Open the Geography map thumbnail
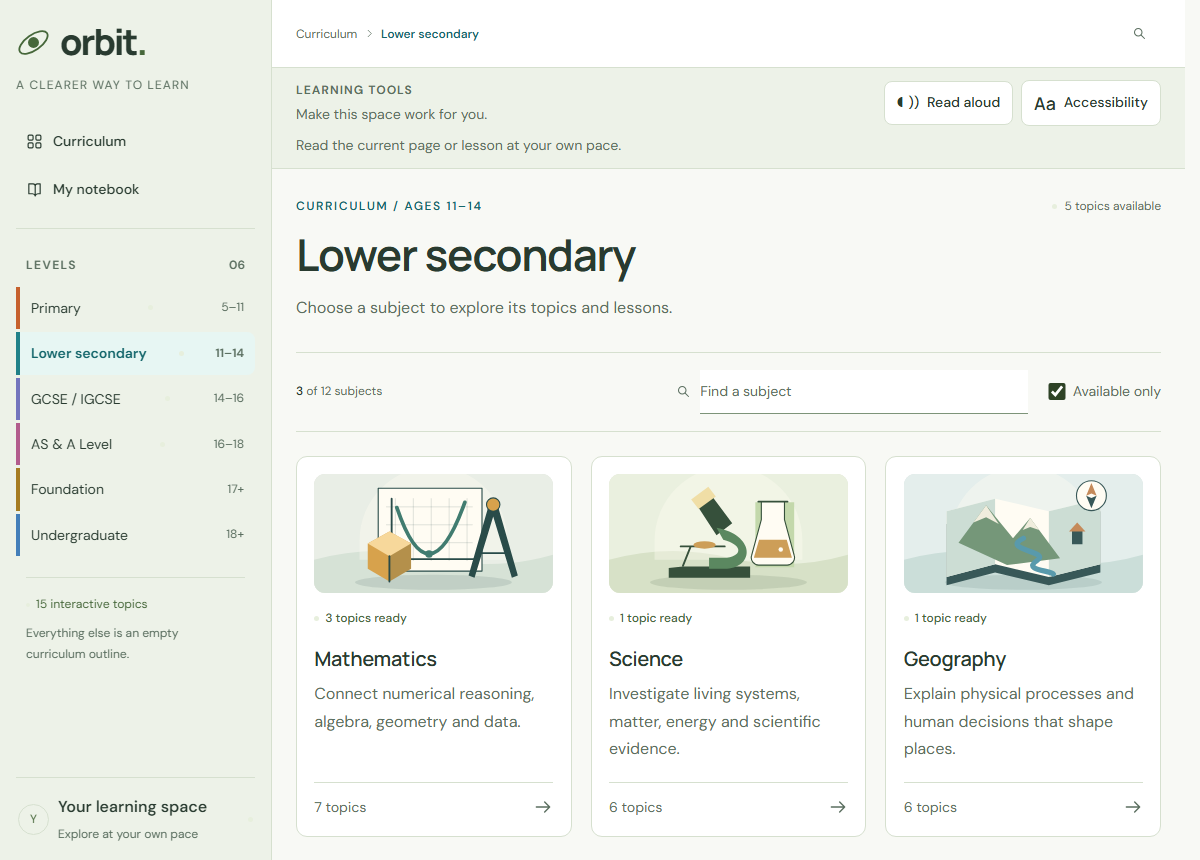This screenshot has height=860, width=1200. point(1023,533)
